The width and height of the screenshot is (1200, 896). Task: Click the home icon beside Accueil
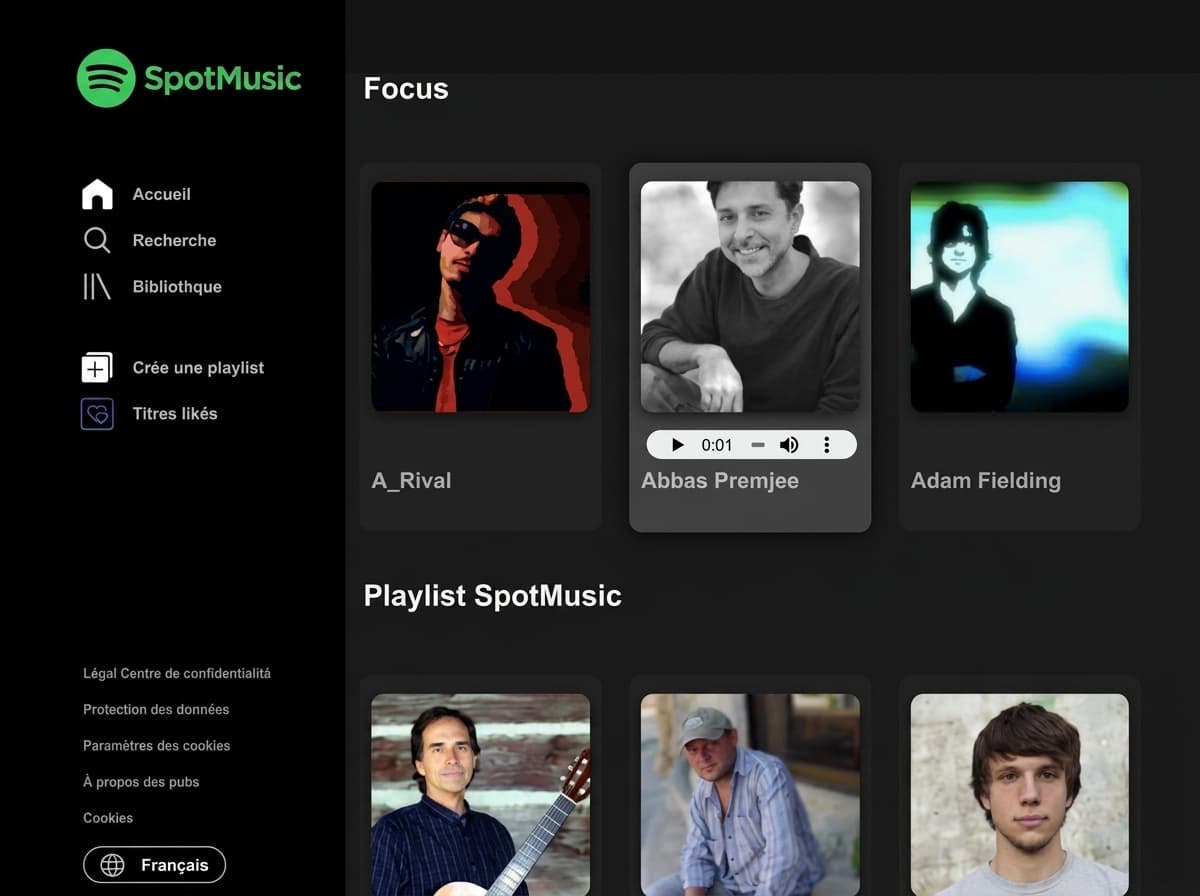97,194
